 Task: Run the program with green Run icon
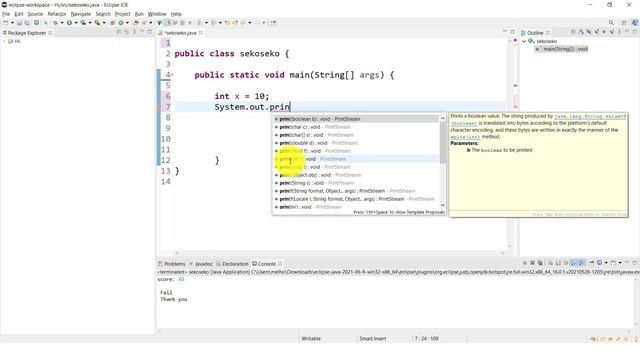69,23
